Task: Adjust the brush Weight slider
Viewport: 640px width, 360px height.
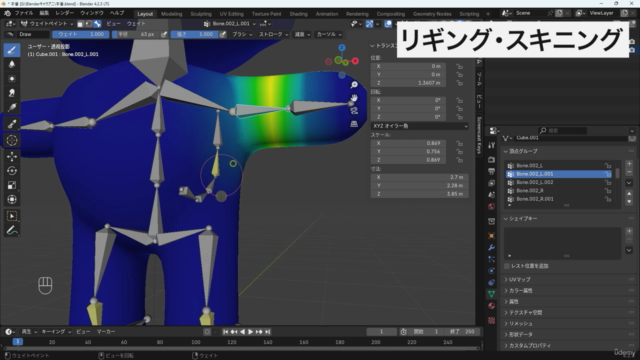Action: tap(81, 34)
